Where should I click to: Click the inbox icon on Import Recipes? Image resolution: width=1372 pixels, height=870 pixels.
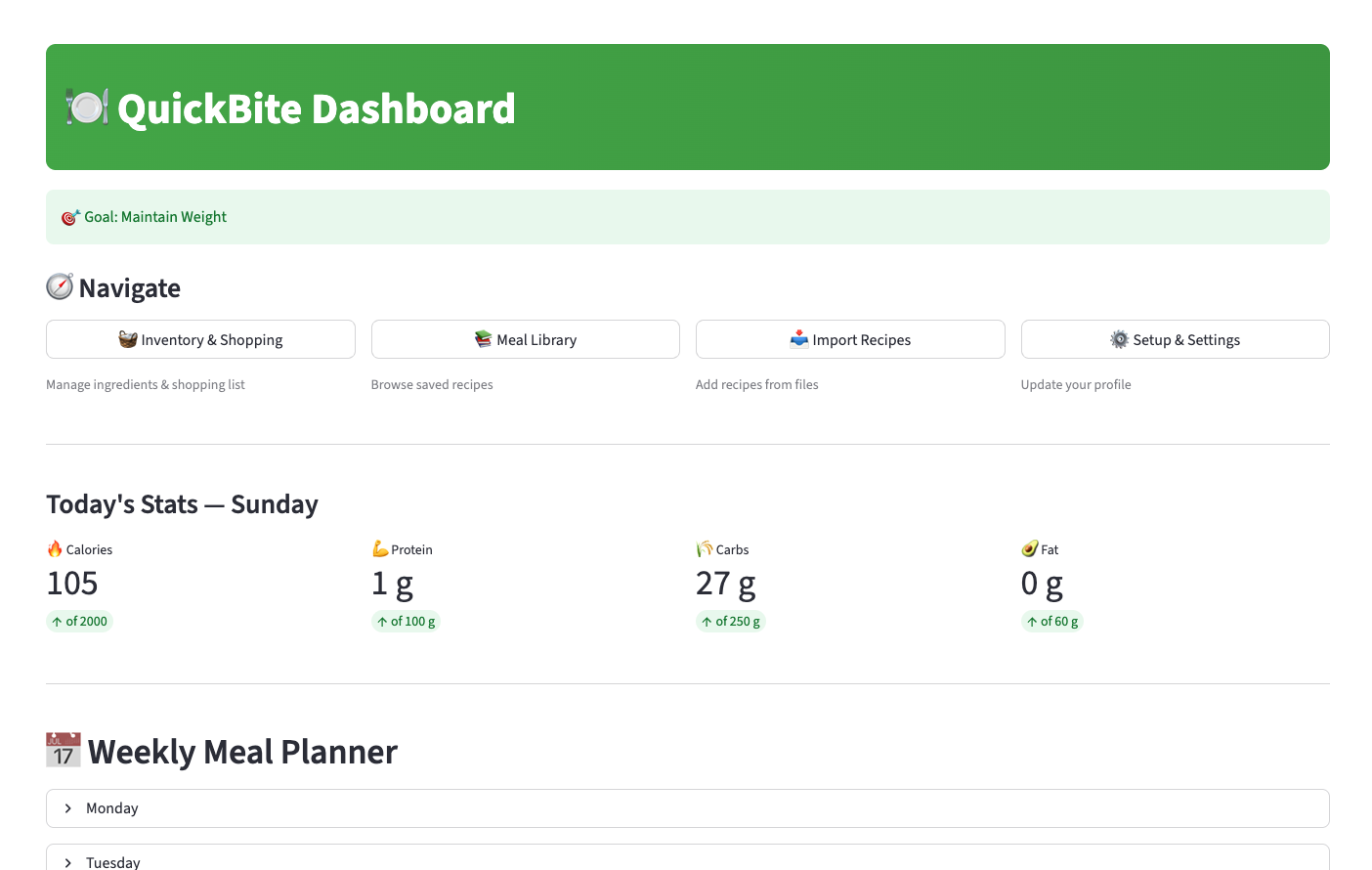(799, 339)
